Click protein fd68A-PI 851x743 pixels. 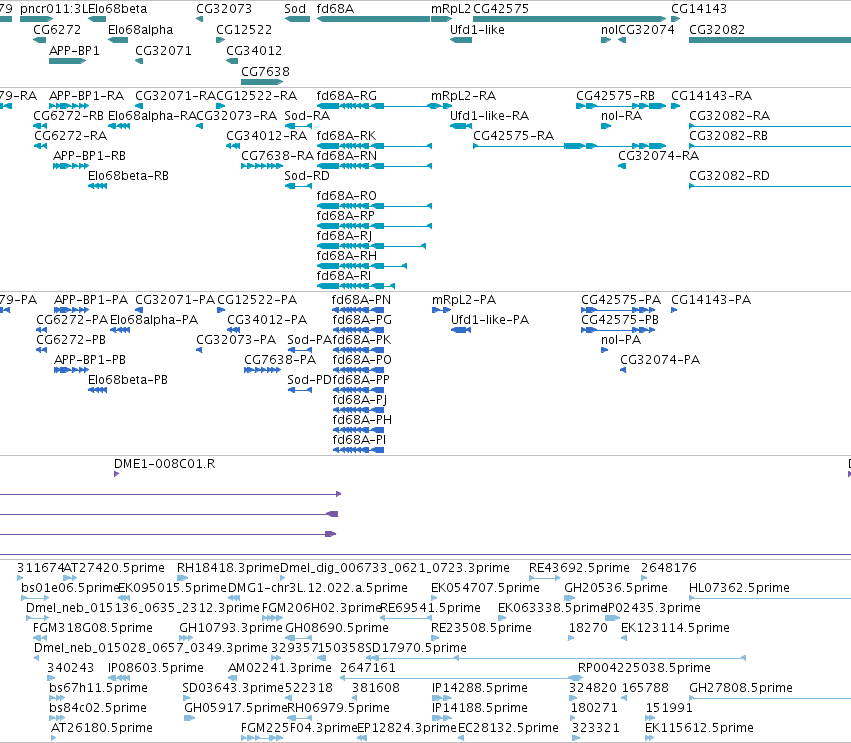[359, 440]
